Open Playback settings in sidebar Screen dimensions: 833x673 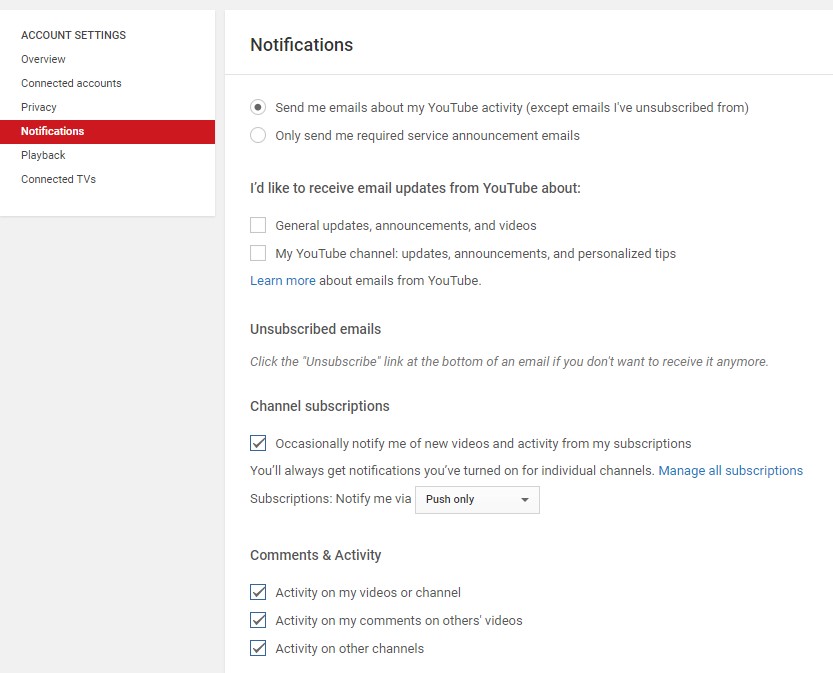click(43, 155)
